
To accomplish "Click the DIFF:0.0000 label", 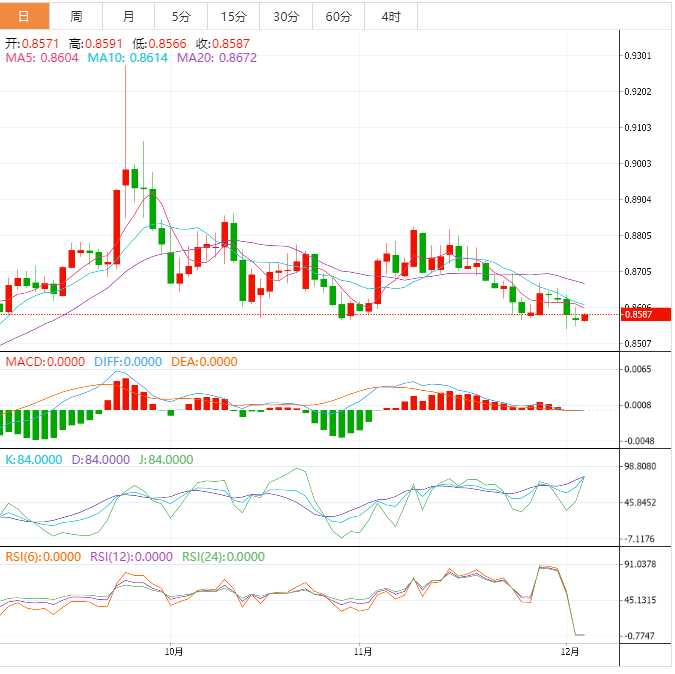I will click(128, 362).
